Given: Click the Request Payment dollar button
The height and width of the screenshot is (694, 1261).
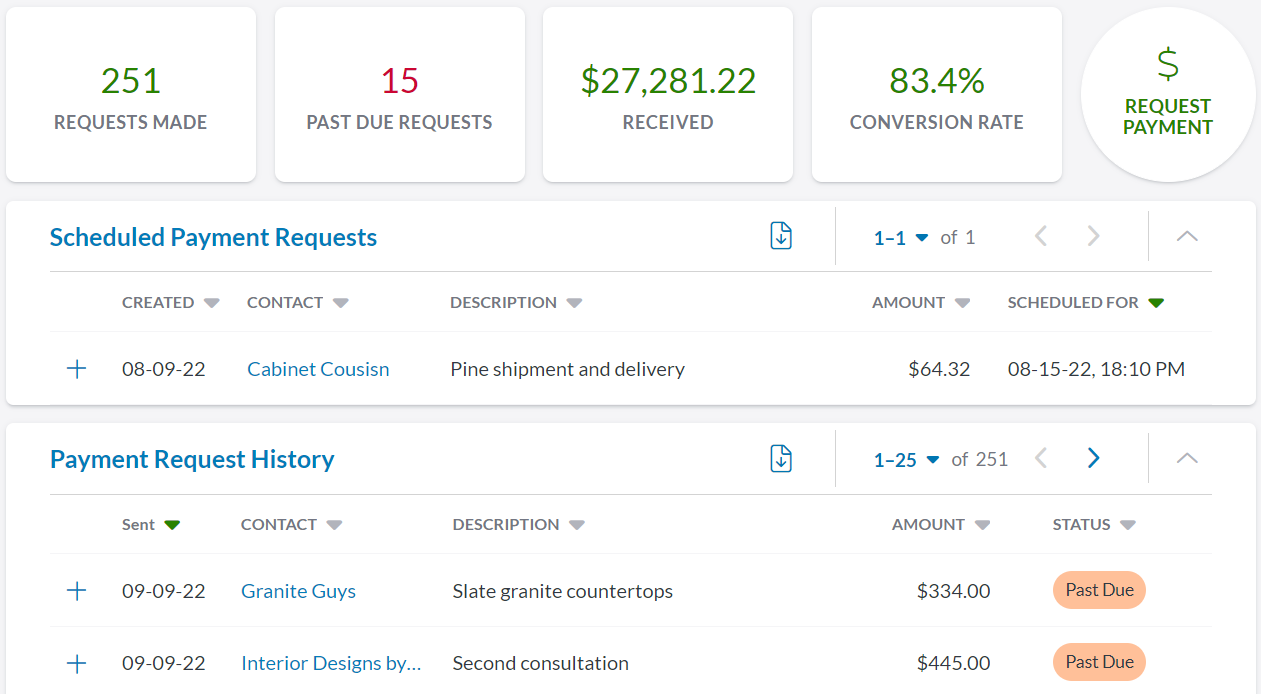Looking at the screenshot, I should (1167, 95).
